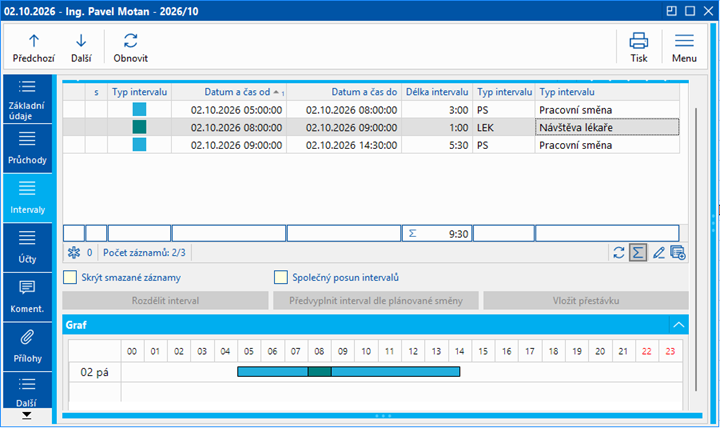Toggle the sum (Σ) row icon
This screenshot has height=428, width=720.
[638, 253]
